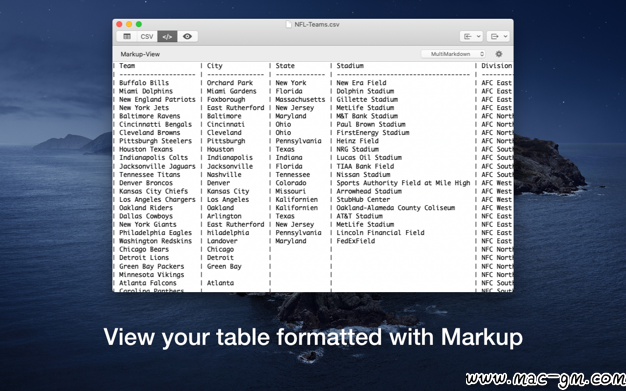Screen dimensions: 626x391
Task: Select the Miami Dolphins cell
Action: (x=146, y=91)
